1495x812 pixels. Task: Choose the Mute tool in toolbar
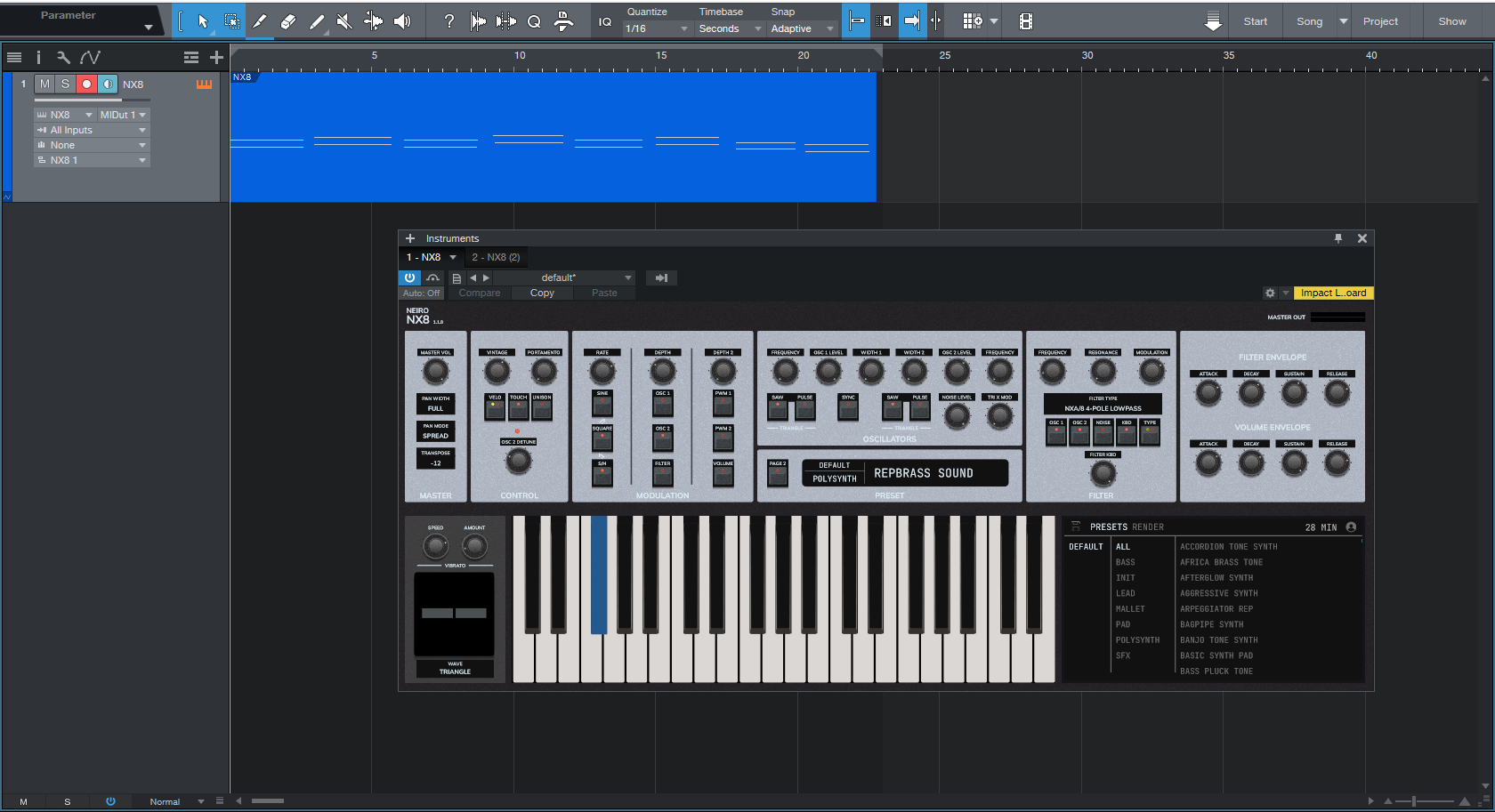(344, 21)
